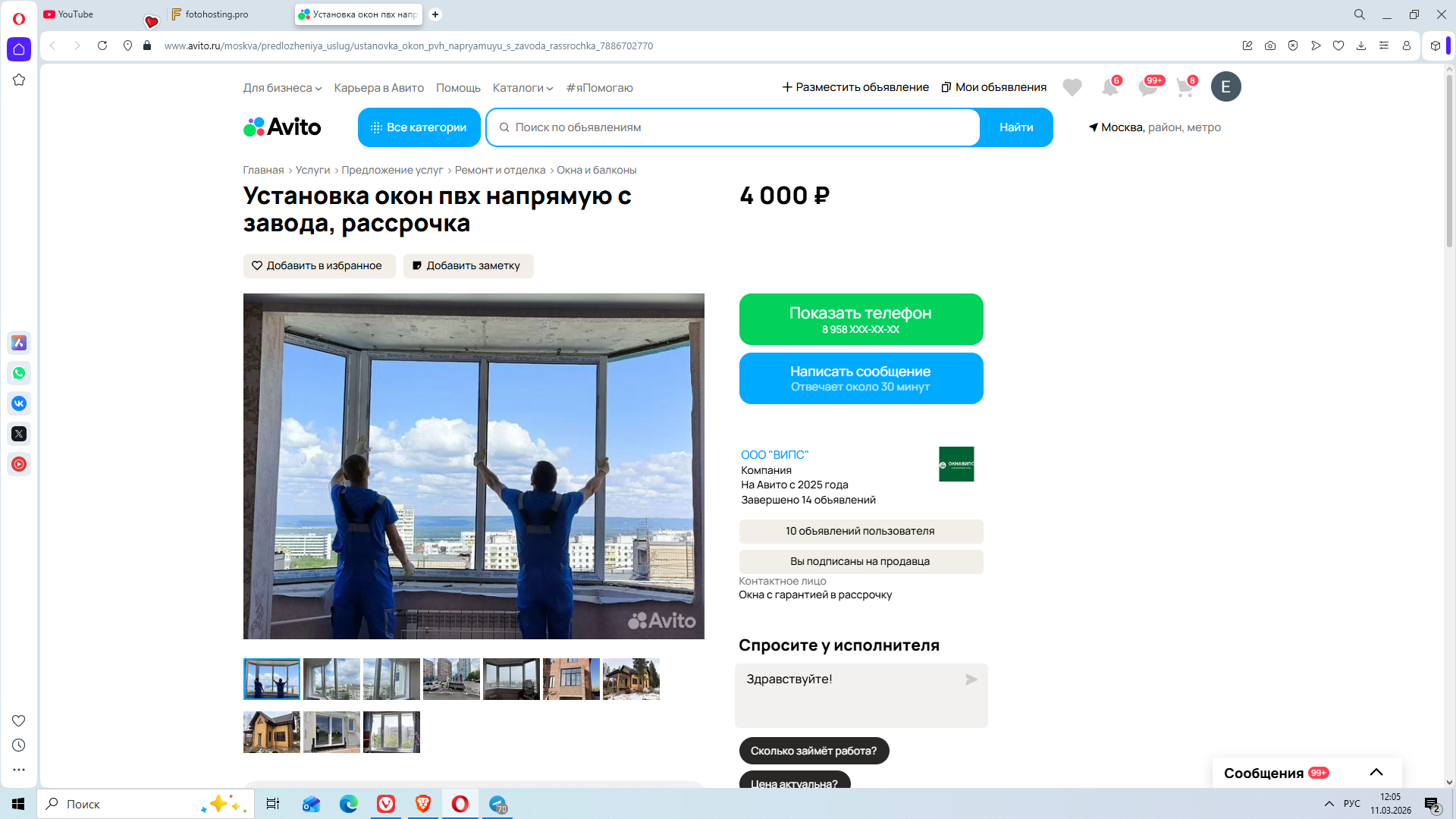Open the Помощь menu link
Image resolution: width=1456 pixels, height=819 pixels.
pyautogui.click(x=458, y=88)
